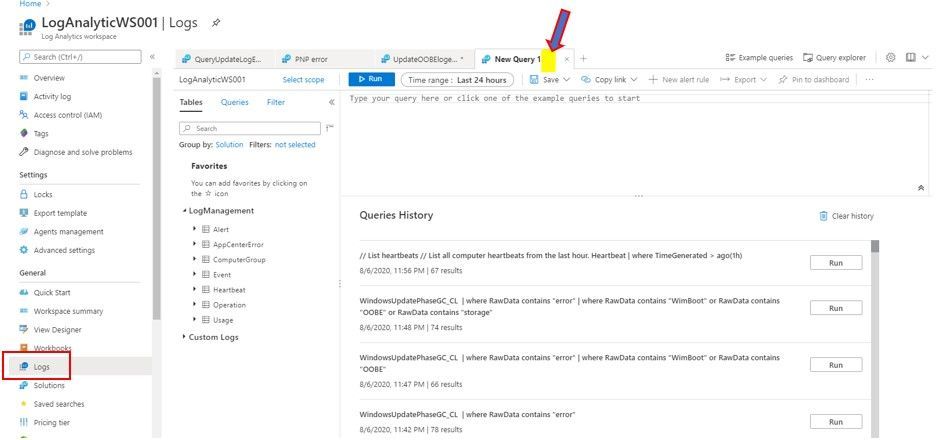Open the documentation book icon
This screenshot has width=942, height=440.
pos(911,58)
